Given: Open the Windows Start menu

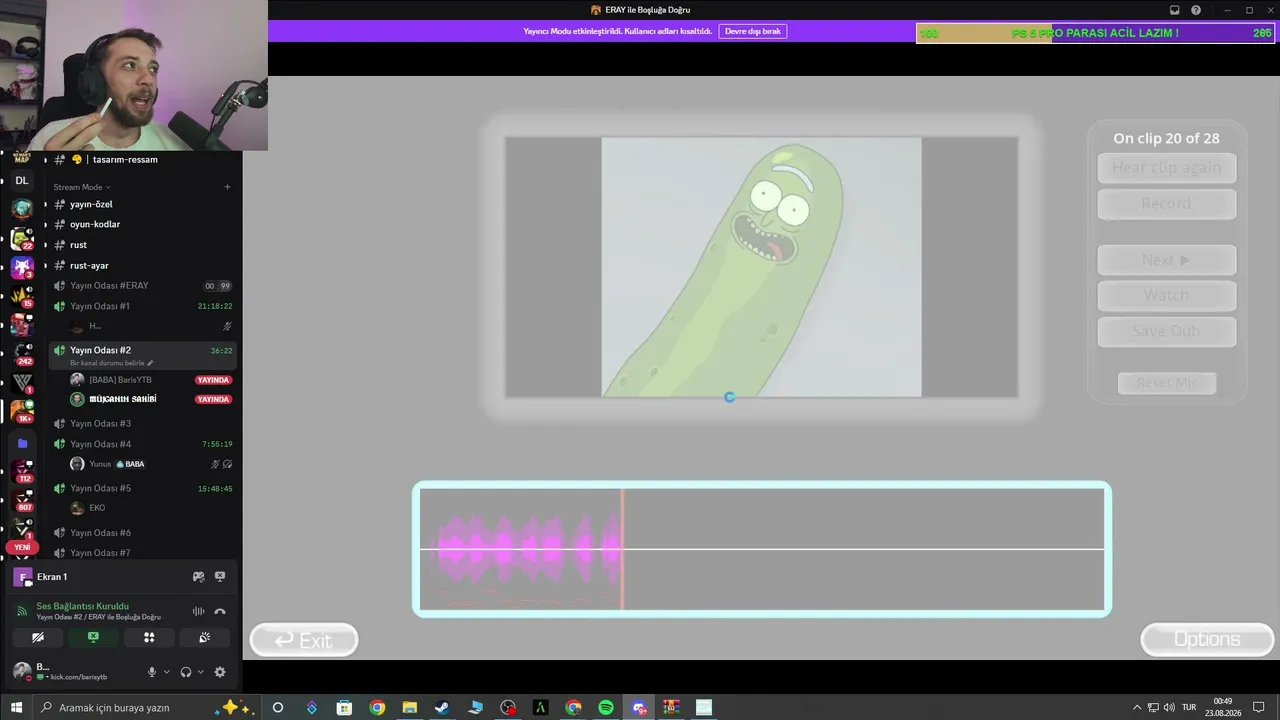Looking at the screenshot, I should pyautogui.click(x=16, y=707).
